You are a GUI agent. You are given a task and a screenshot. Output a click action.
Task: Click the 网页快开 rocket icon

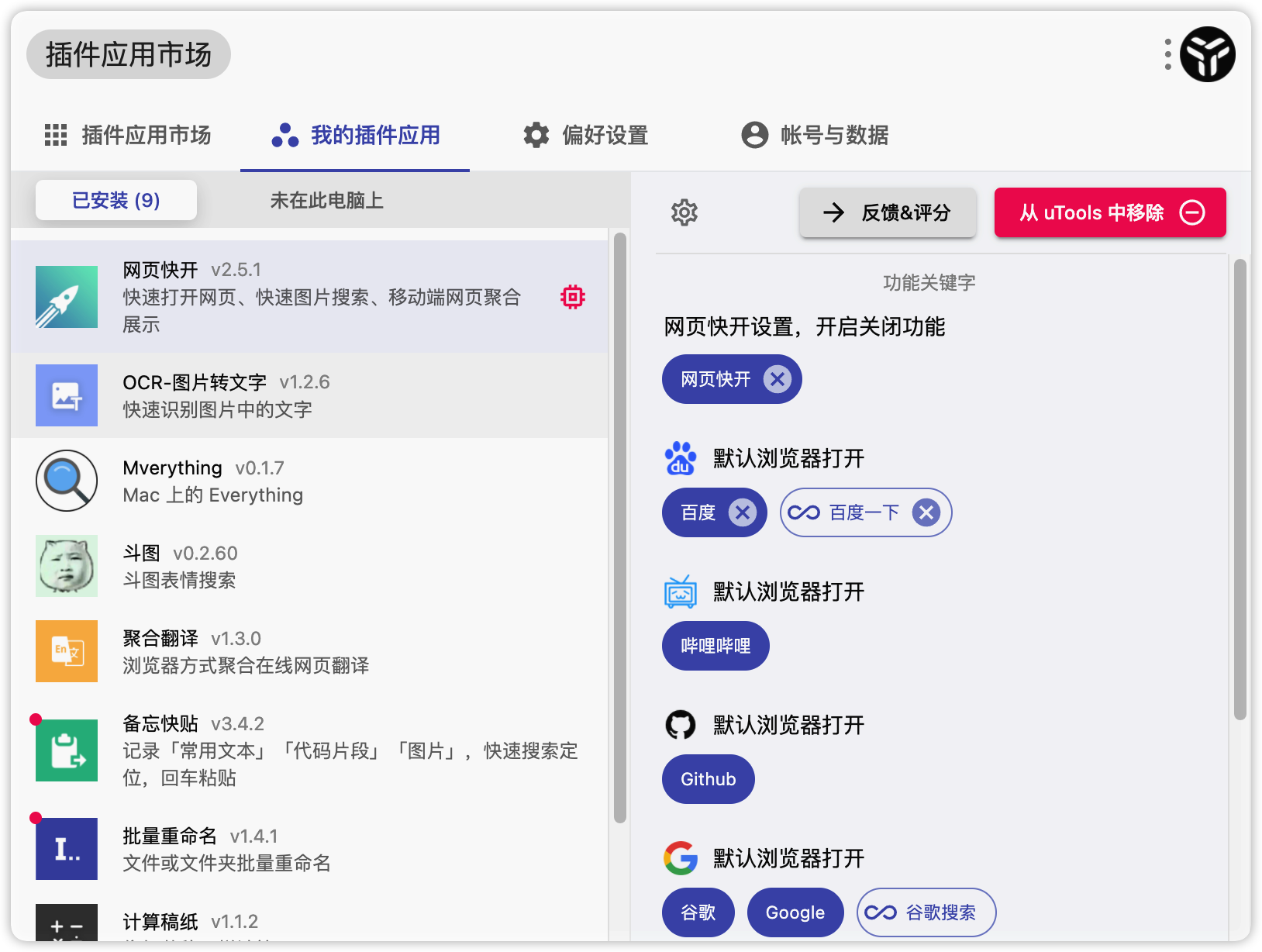[x=67, y=297]
